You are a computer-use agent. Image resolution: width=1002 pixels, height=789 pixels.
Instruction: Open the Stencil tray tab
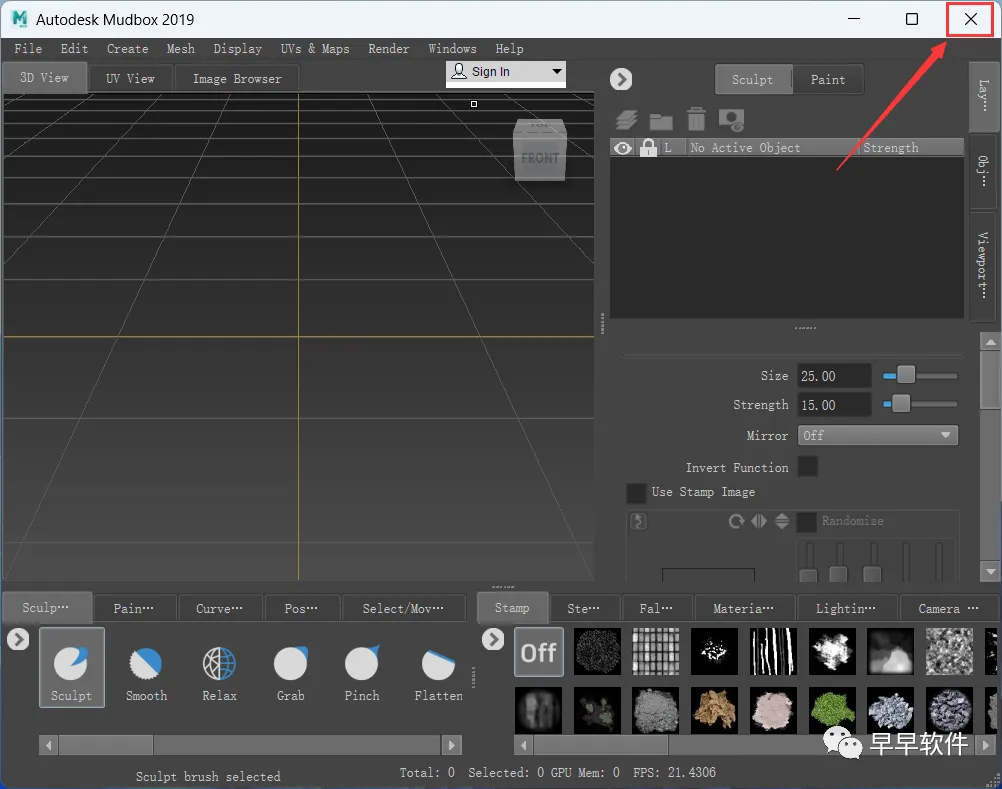(584, 609)
